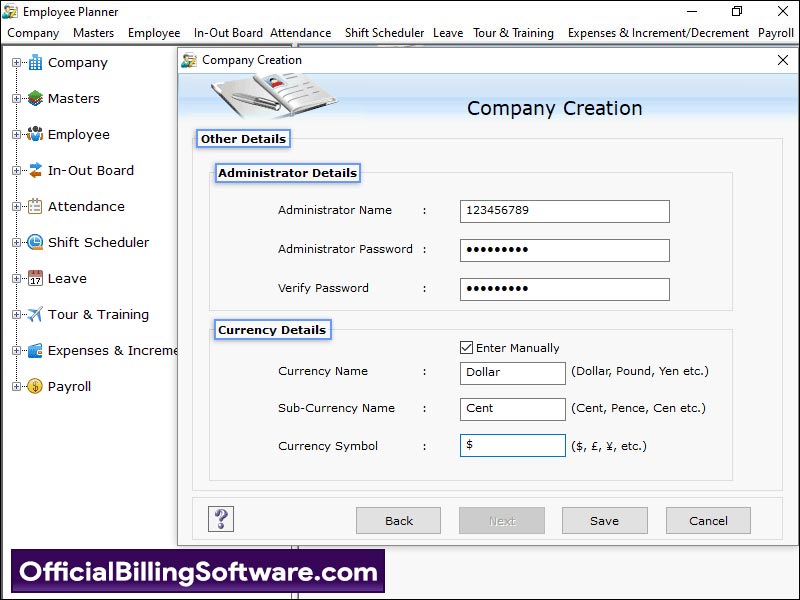The width and height of the screenshot is (800, 600).
Task: Click the Employee people icon
Action: (35, 135)
